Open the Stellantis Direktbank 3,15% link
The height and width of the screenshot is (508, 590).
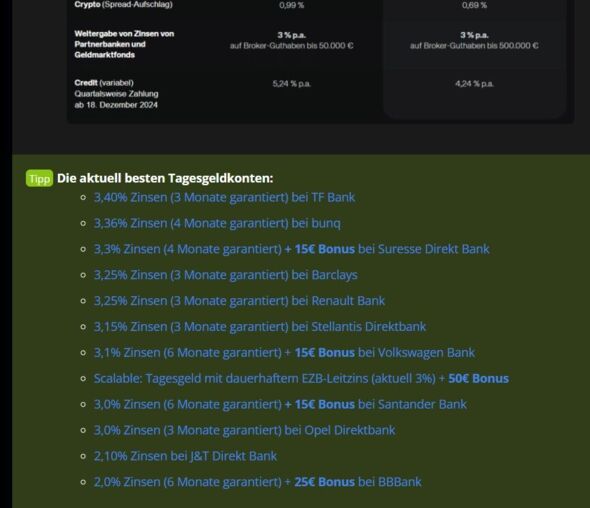[x=260, y=327]
